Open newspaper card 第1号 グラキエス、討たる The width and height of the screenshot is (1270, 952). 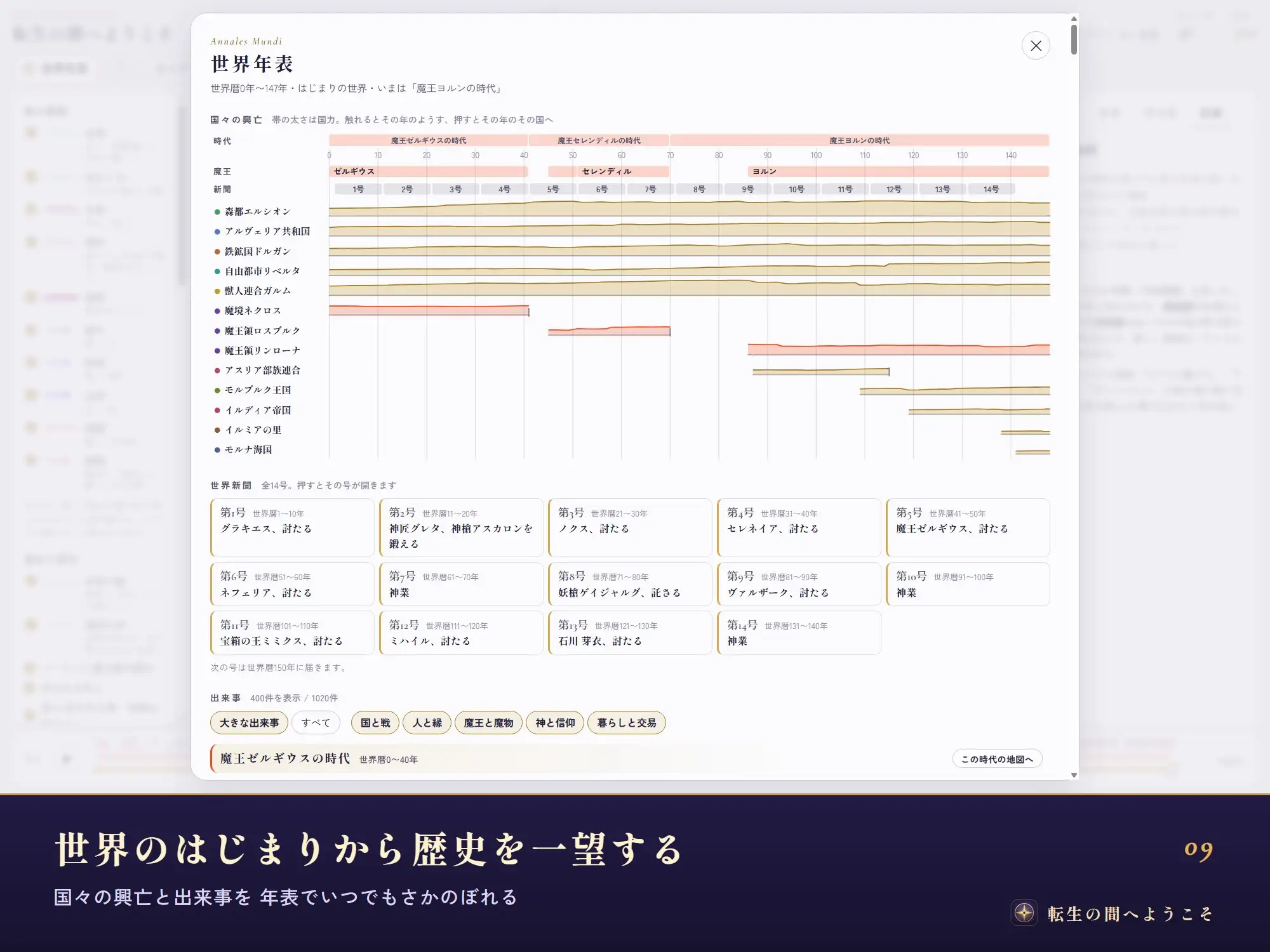pos(292,527)
